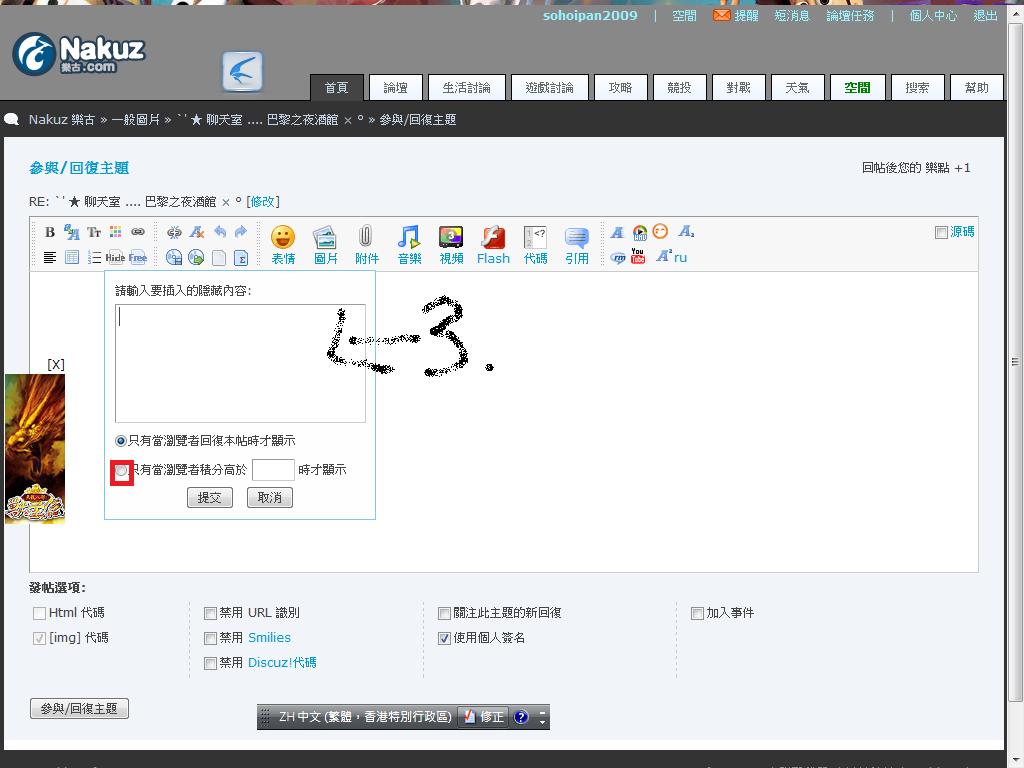Open the 表情 smiley picker
1024x768 pixels.
[283, 246]
